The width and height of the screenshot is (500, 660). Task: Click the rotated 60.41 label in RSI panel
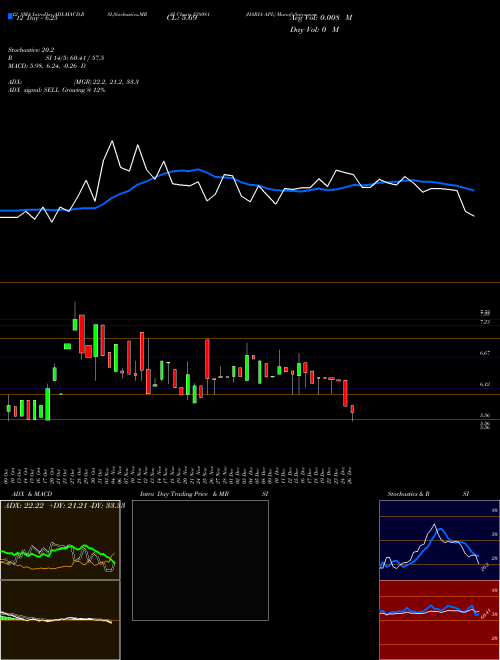click(486, 614)
